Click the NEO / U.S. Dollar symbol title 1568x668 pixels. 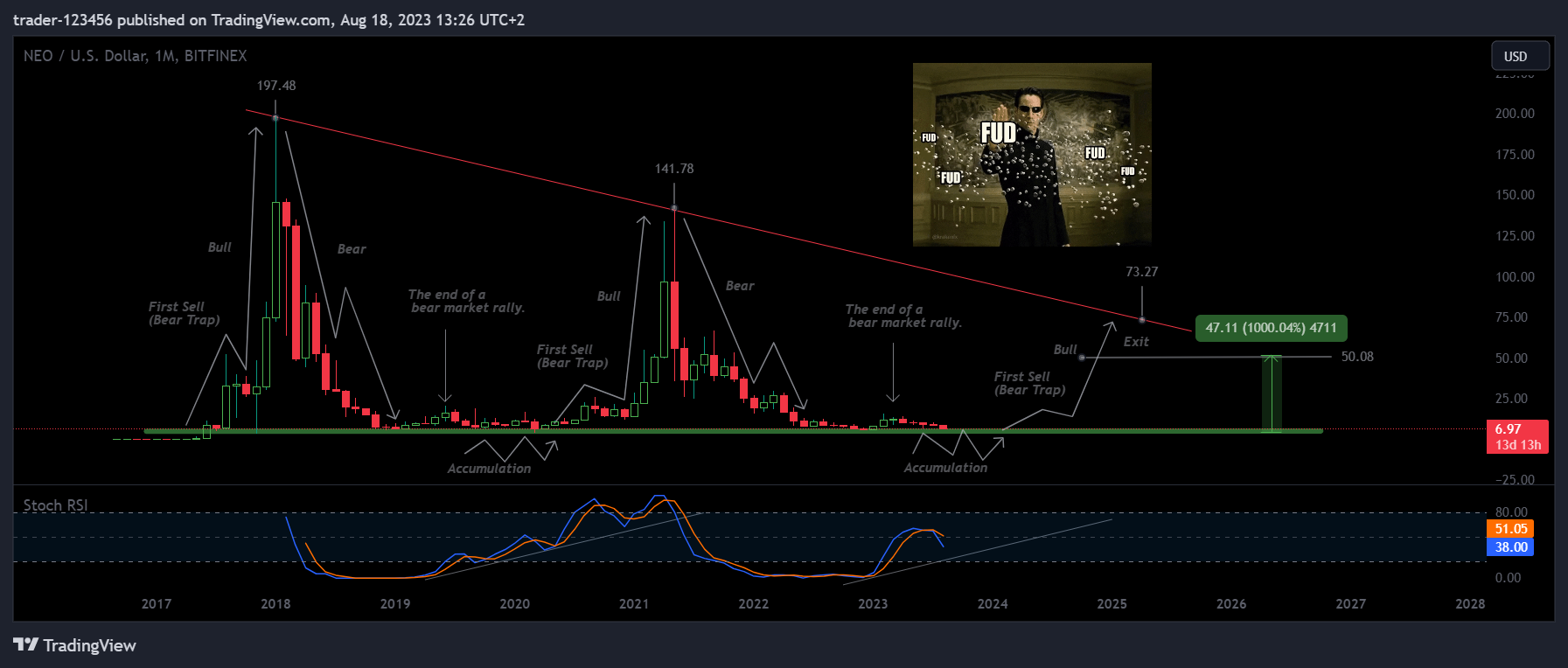[136, 56]
